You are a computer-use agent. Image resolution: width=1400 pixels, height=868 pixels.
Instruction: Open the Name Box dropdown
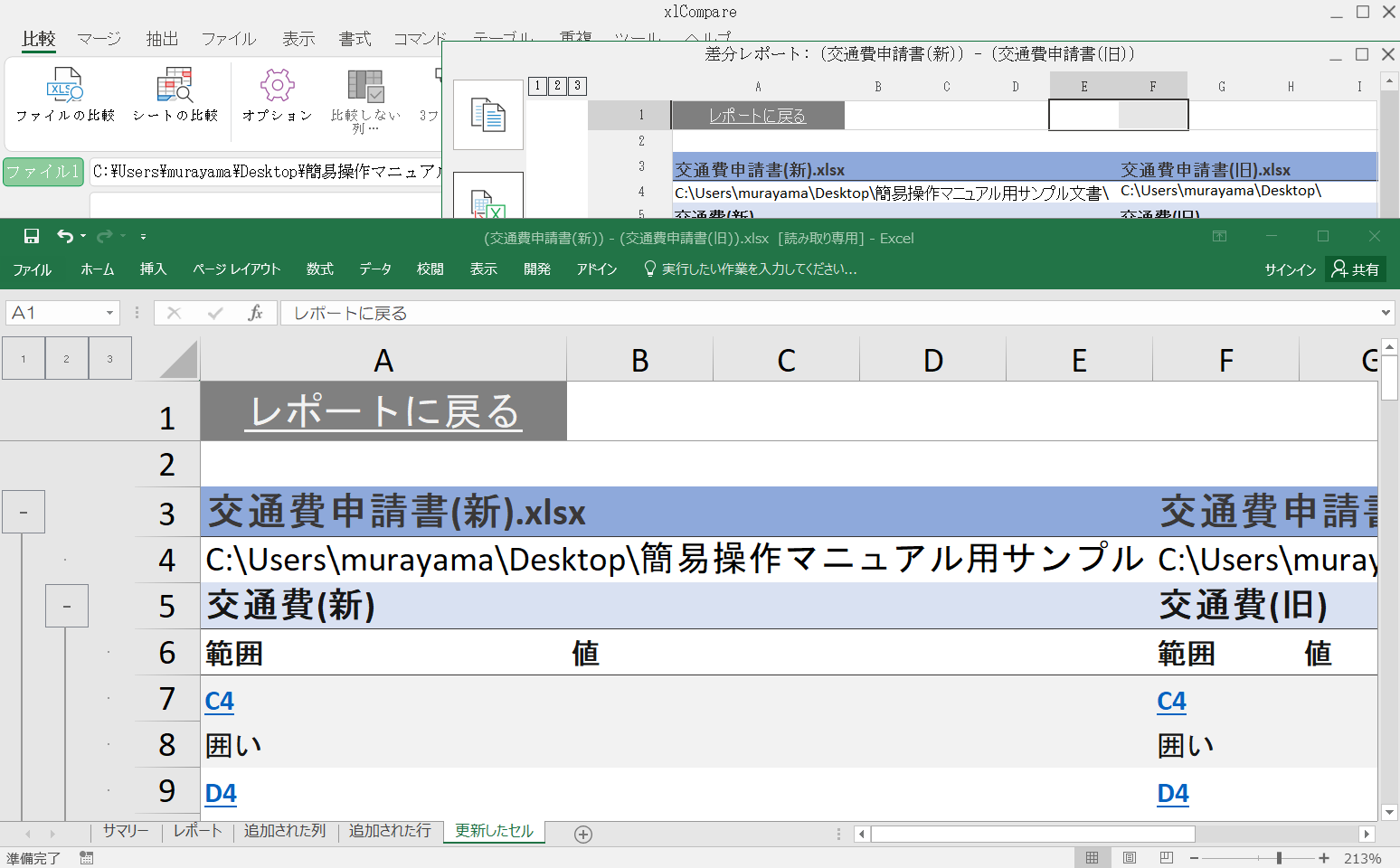coord(109,313)
